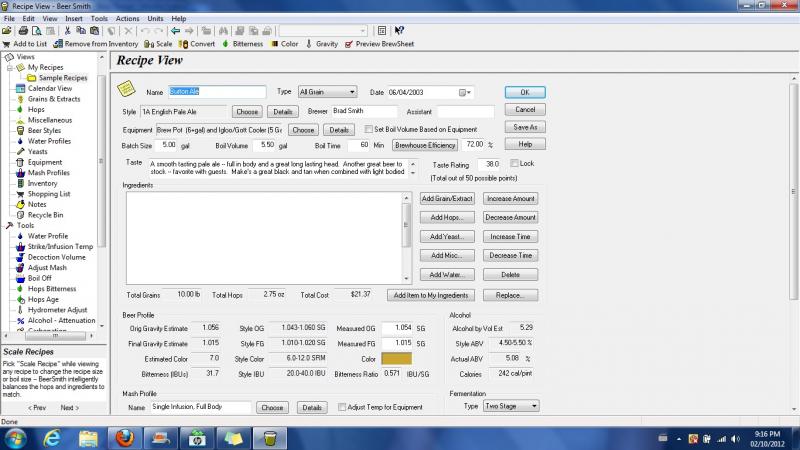800x450 pixels.
Task: Open the File menu
Action: point(9,18)
